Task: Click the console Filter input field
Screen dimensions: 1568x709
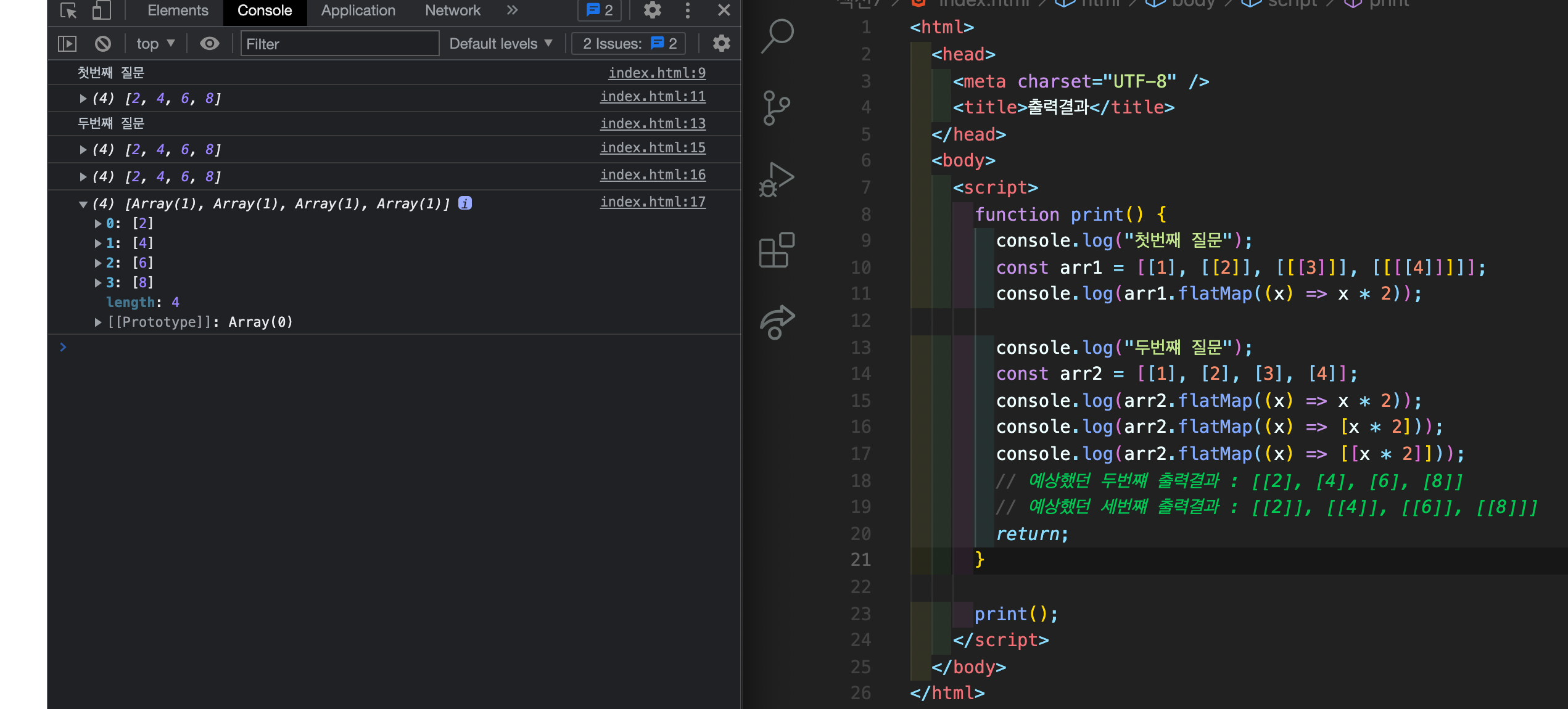Action: point(339,44)
